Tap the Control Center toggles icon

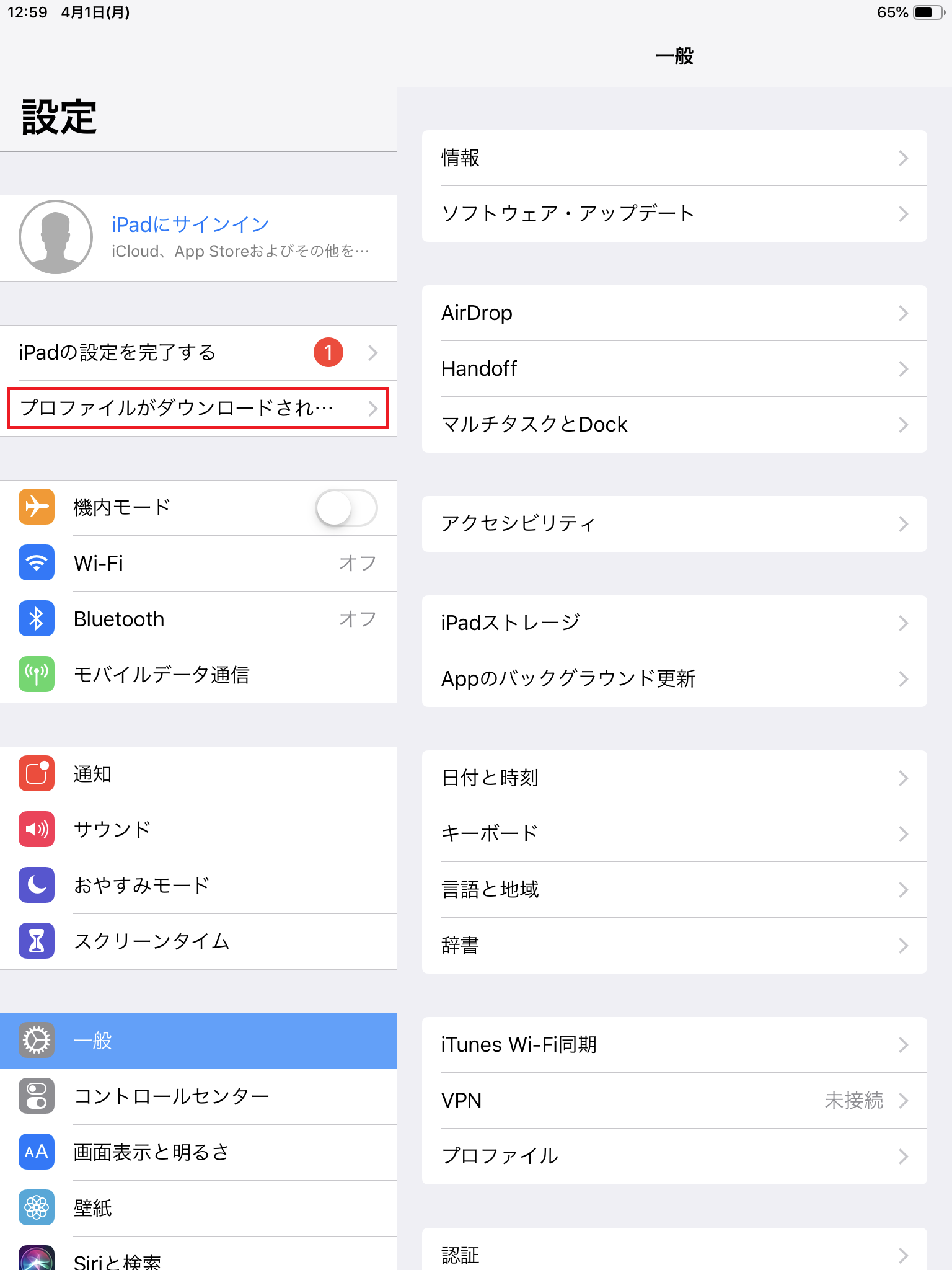point(37,1096)
